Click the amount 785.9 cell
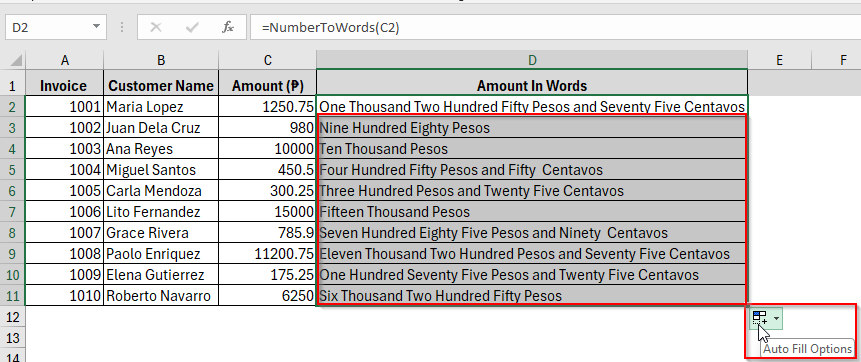 [x=267, y=233]
